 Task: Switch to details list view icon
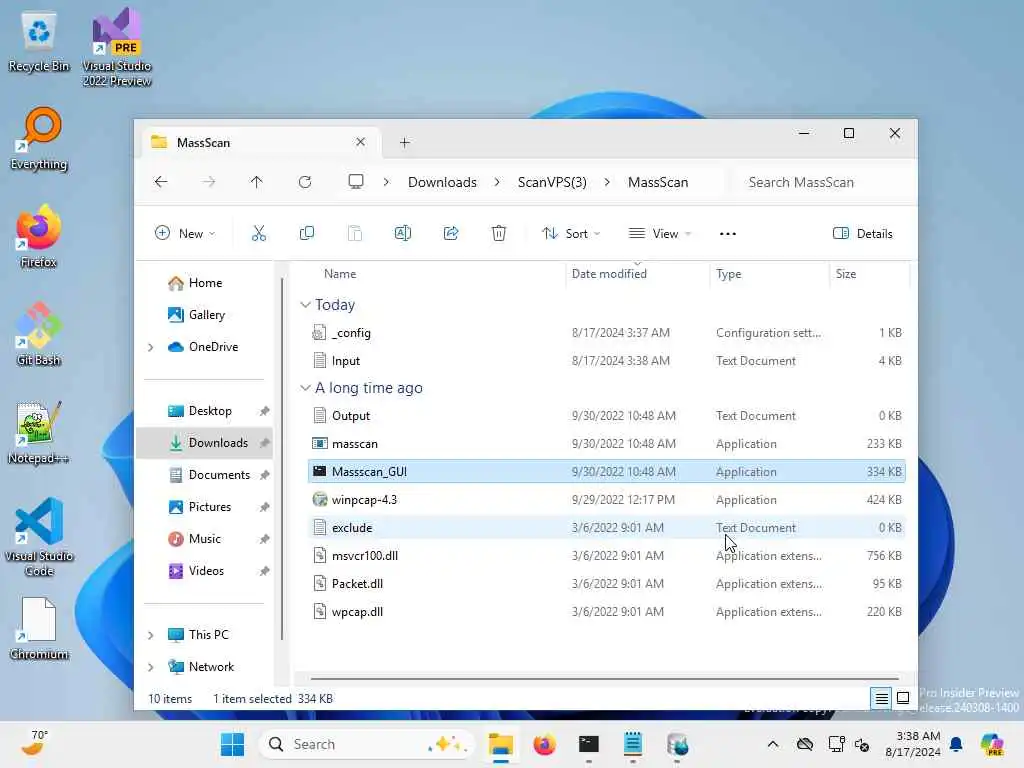pos(881,699)
